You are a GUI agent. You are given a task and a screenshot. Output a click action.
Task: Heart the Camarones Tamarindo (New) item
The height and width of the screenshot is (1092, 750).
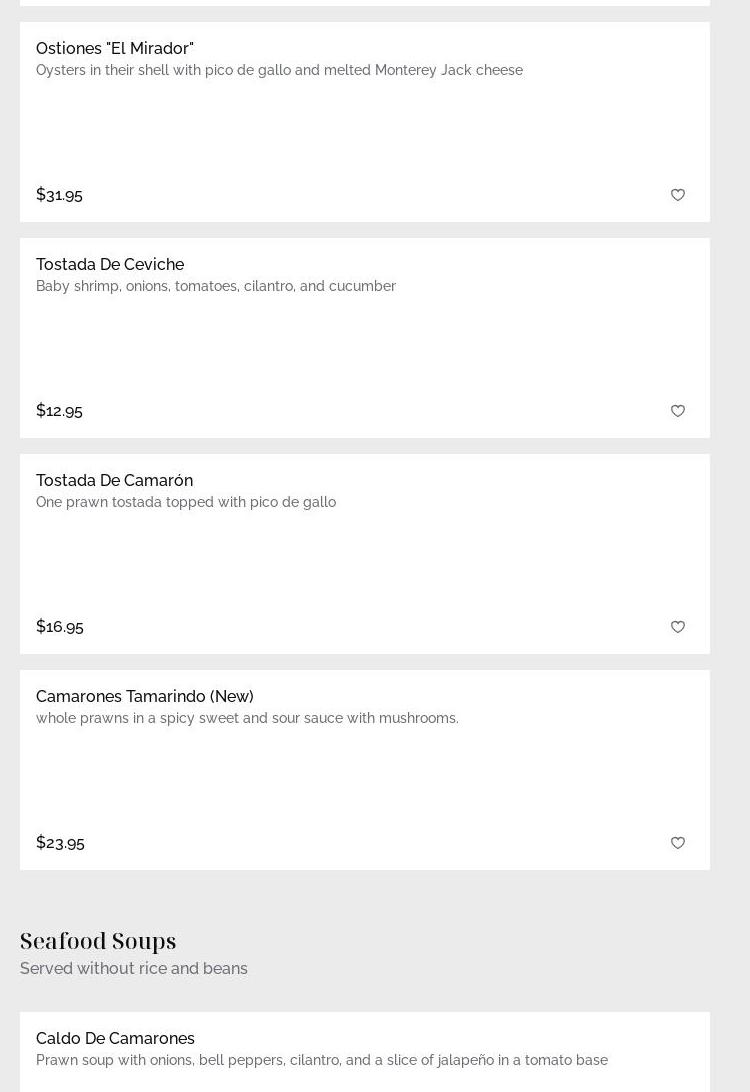coord(678,843)
